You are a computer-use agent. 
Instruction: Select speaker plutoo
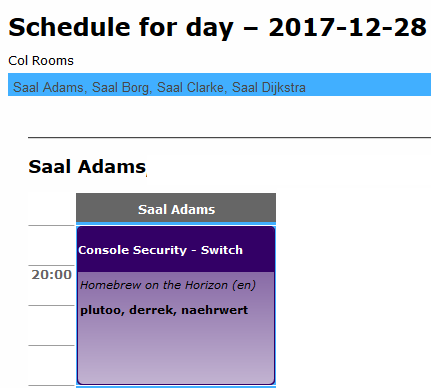(x=100, y=310)
